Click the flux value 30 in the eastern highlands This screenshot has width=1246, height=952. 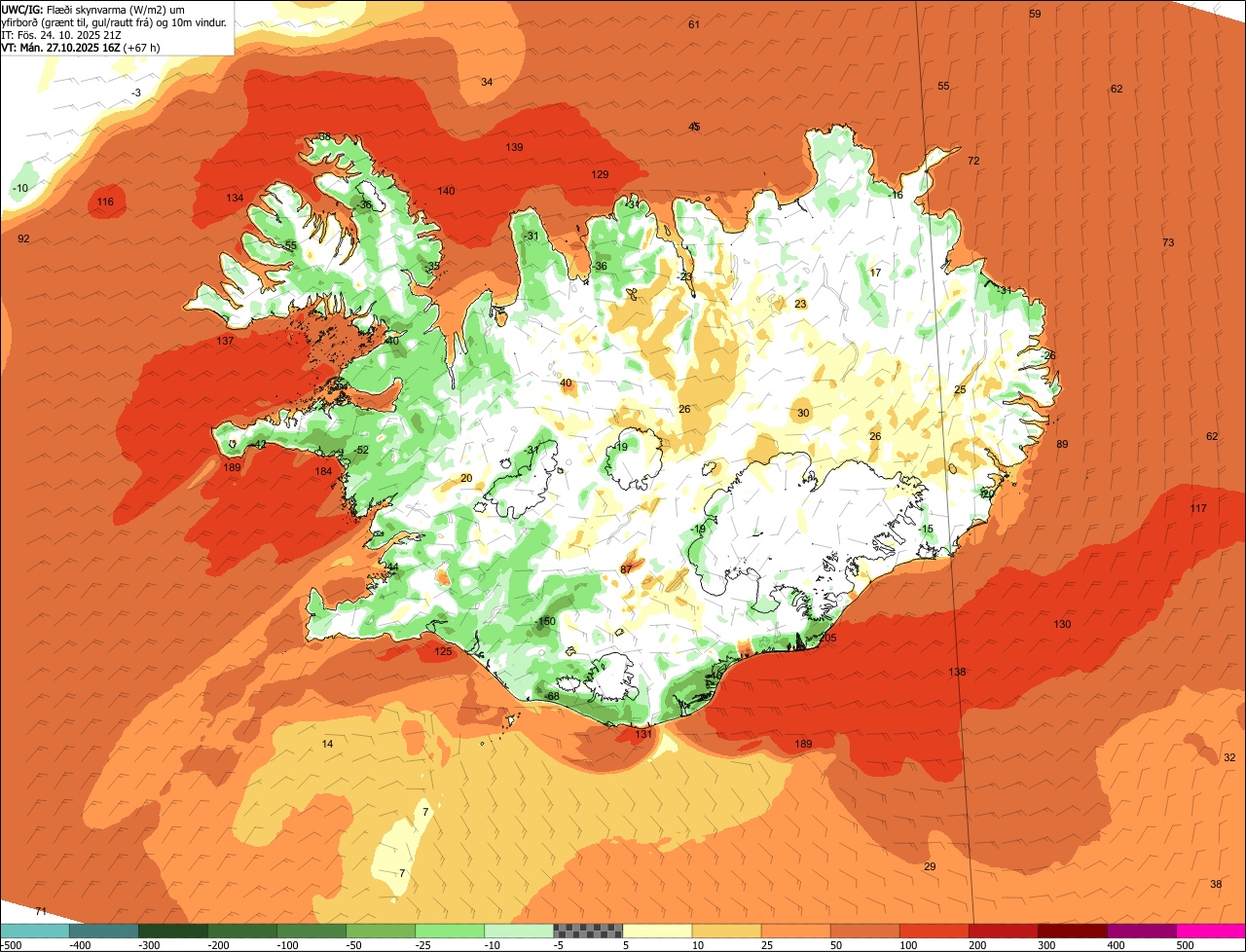(x=803, y=413)
